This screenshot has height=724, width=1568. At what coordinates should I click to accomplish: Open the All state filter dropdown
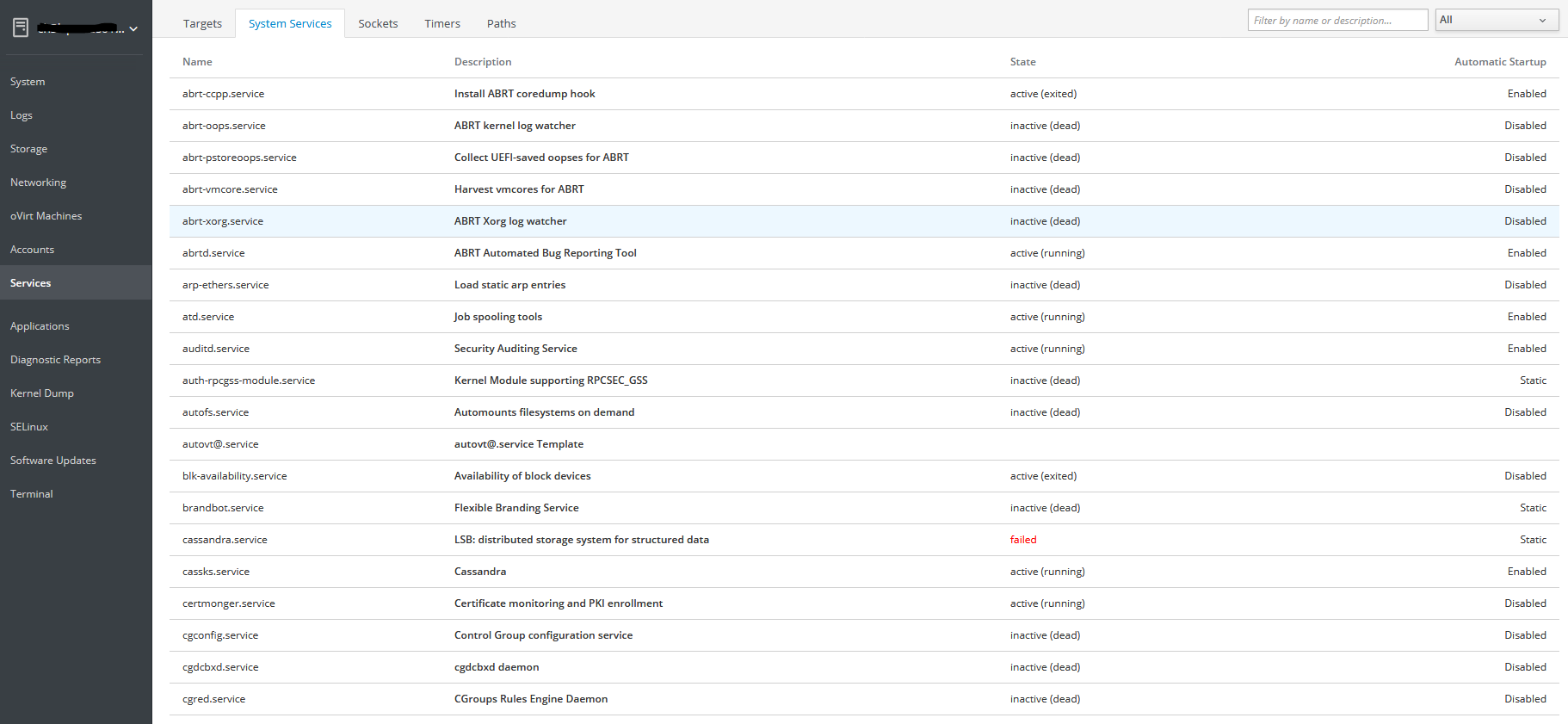pyautogui.click(x=1496, y=20)
